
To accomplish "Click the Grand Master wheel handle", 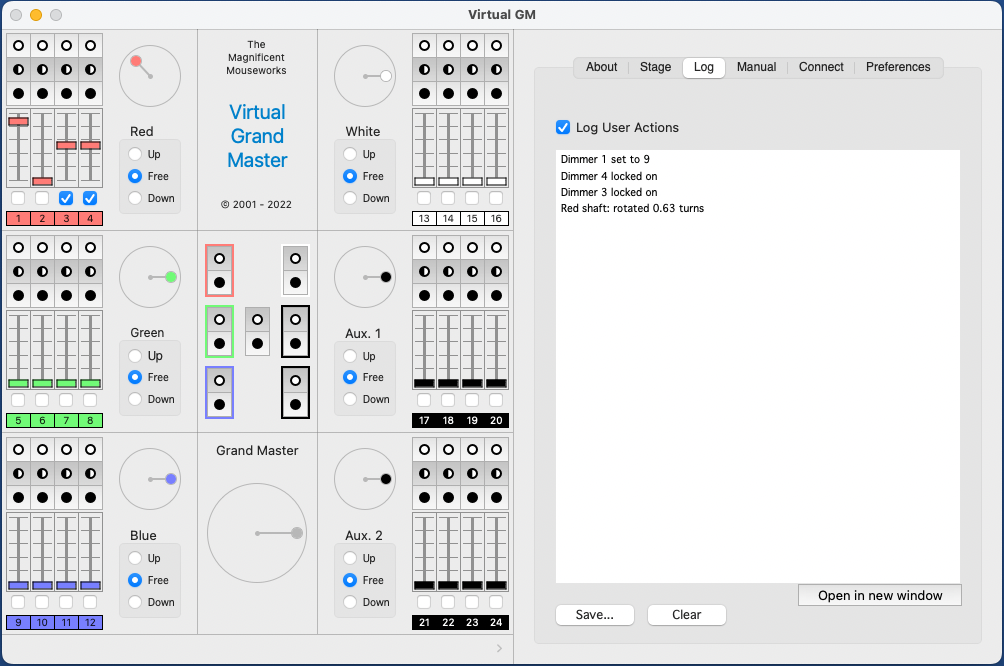I will tap(296, 533).
